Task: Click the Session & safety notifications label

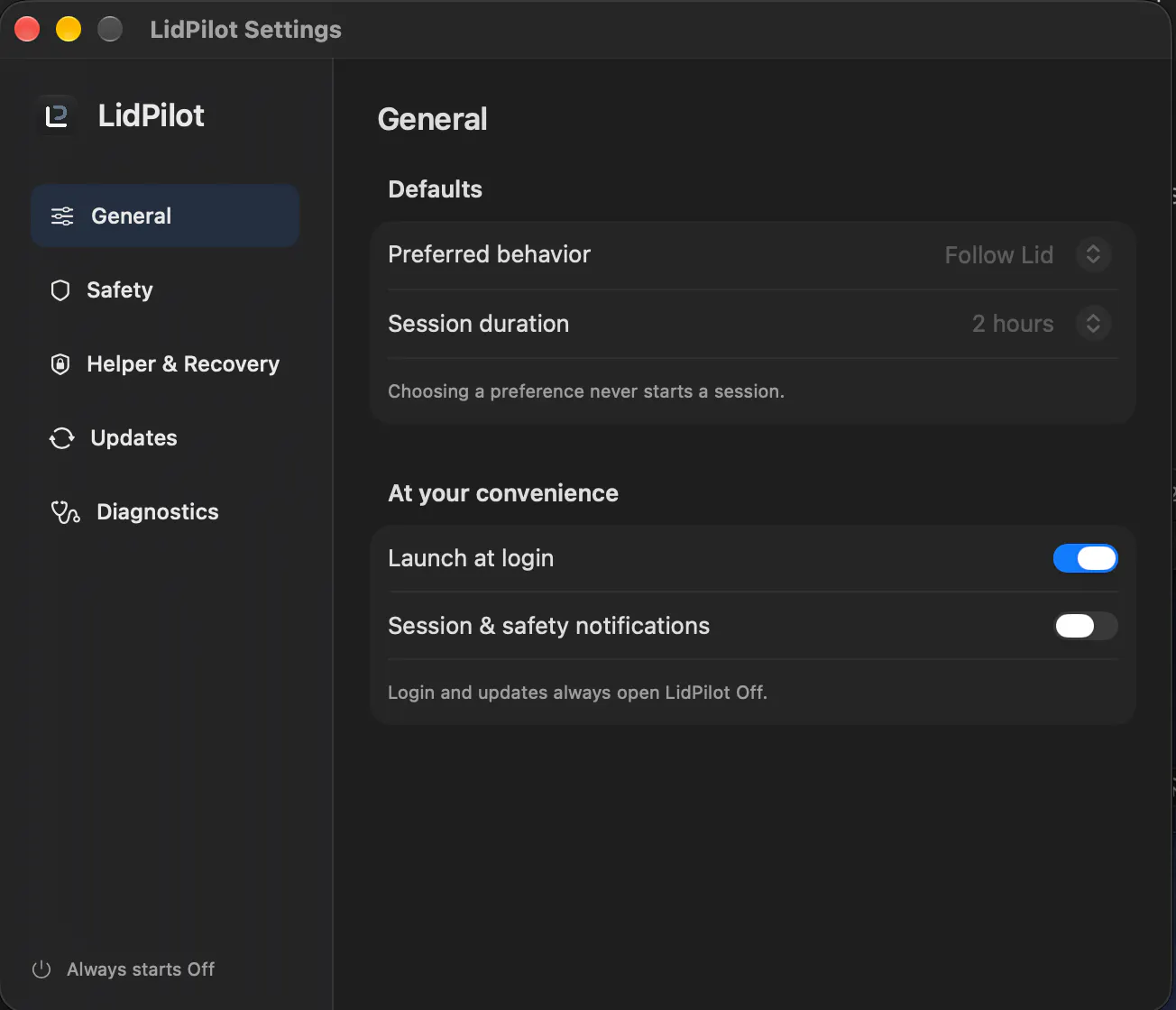Action: [548, 626]
